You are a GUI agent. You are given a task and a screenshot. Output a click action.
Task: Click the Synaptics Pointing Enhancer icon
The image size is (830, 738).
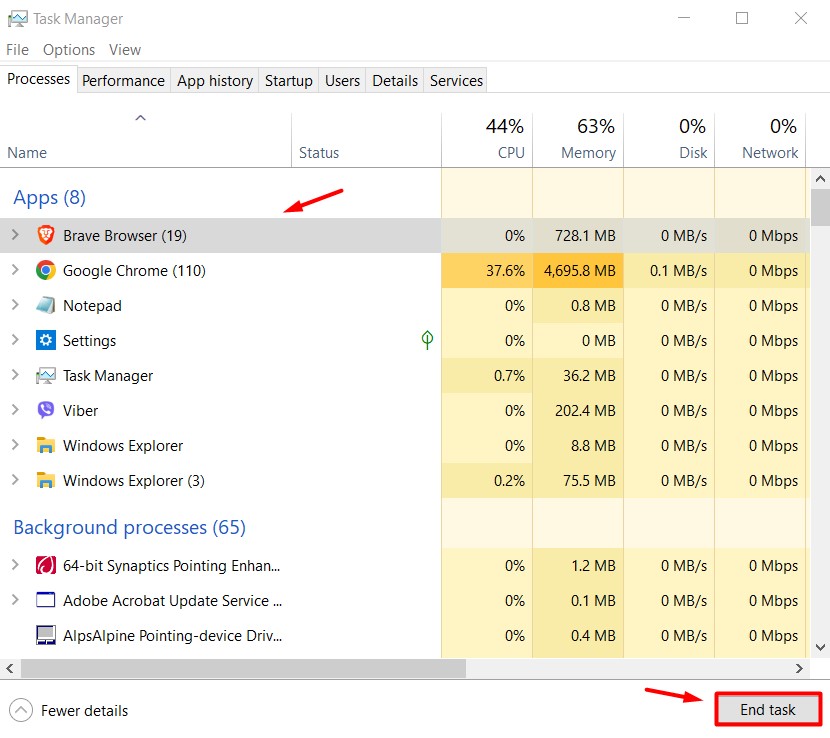point(46,565)
